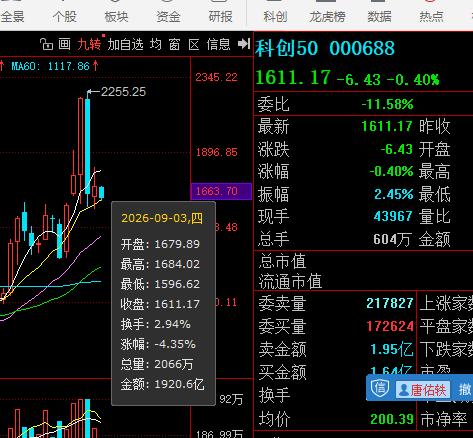Open the 全景 tab in top navigation
This screenshot has height=438, width=473.
pos(12,16)
